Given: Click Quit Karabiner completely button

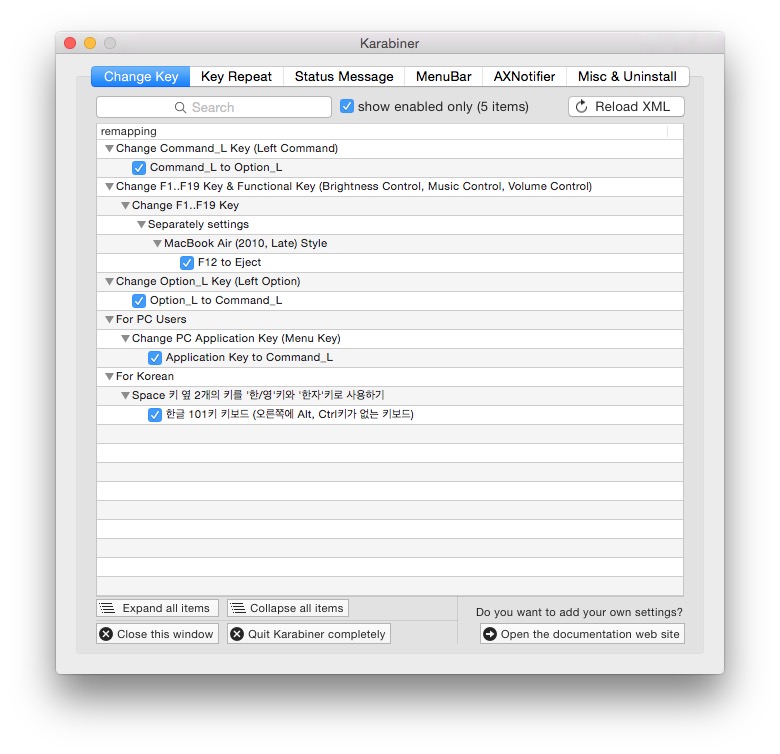Looking at the screenshot, I should (x=308, y=634).
